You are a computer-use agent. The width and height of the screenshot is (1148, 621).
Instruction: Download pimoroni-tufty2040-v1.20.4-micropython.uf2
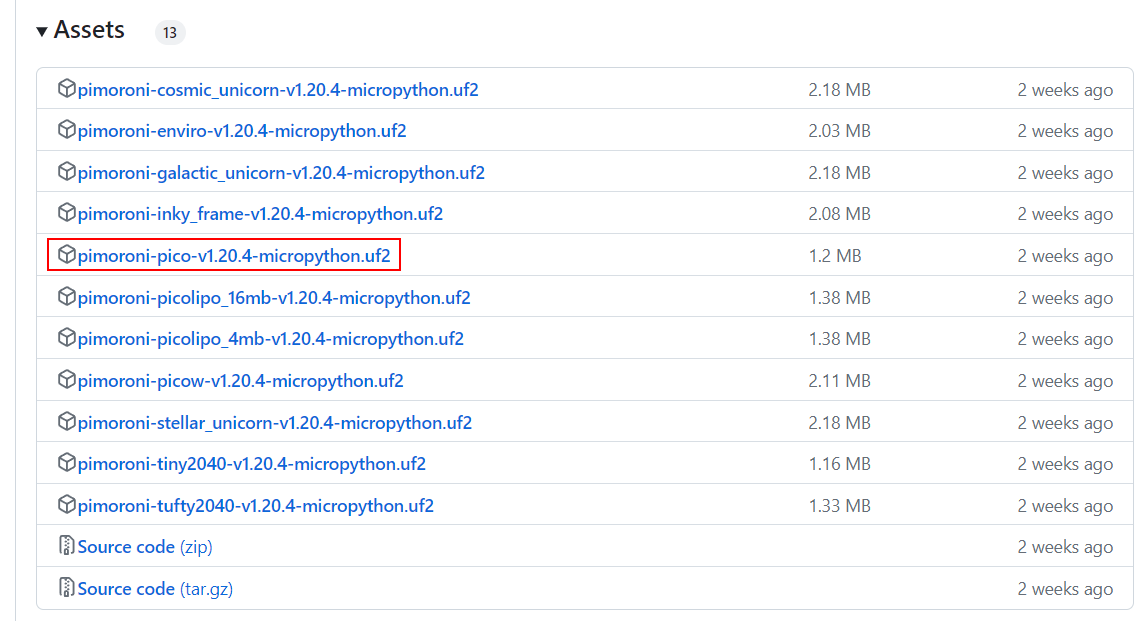point(255,506)
